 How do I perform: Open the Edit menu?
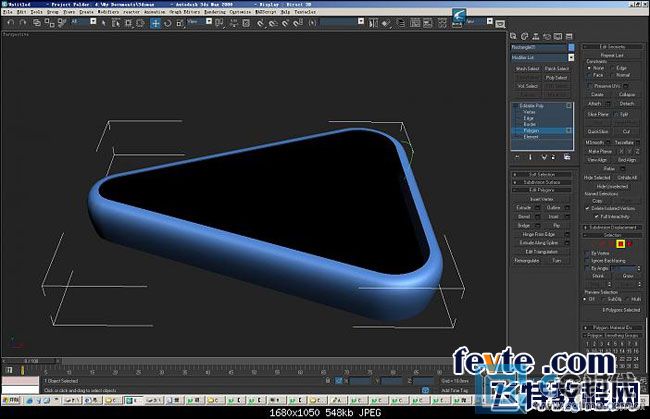pos(22,12)
